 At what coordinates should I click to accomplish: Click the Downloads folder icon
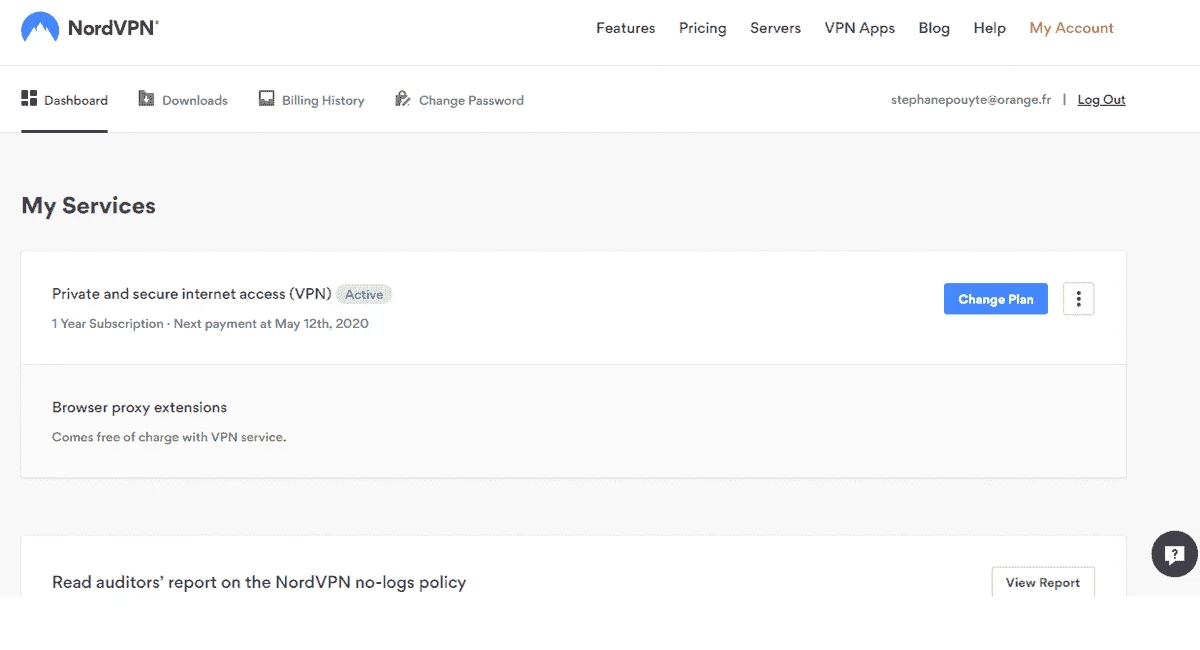[146, 98]
